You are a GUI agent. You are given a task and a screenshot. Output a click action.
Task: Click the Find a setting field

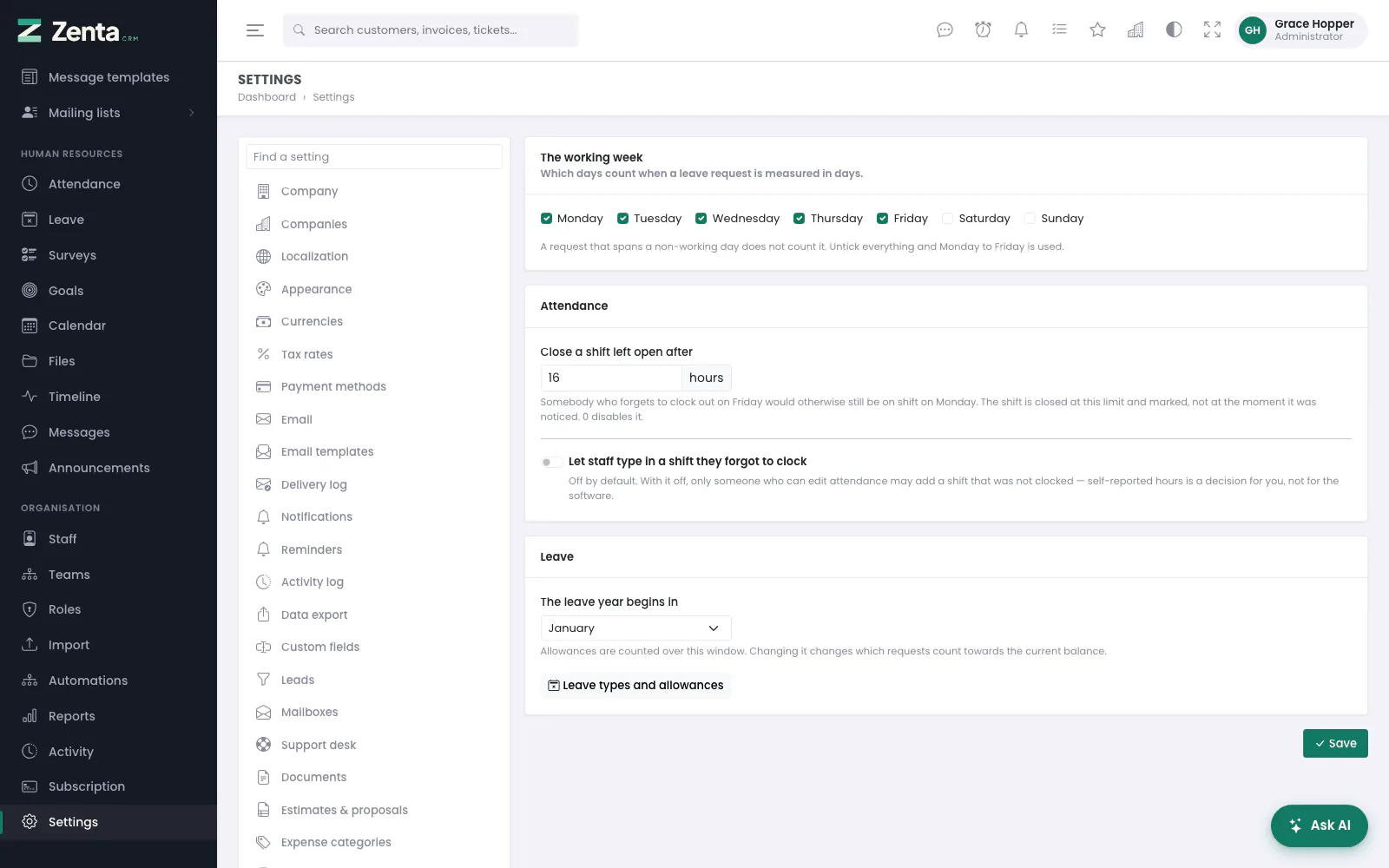click(374, 157)
